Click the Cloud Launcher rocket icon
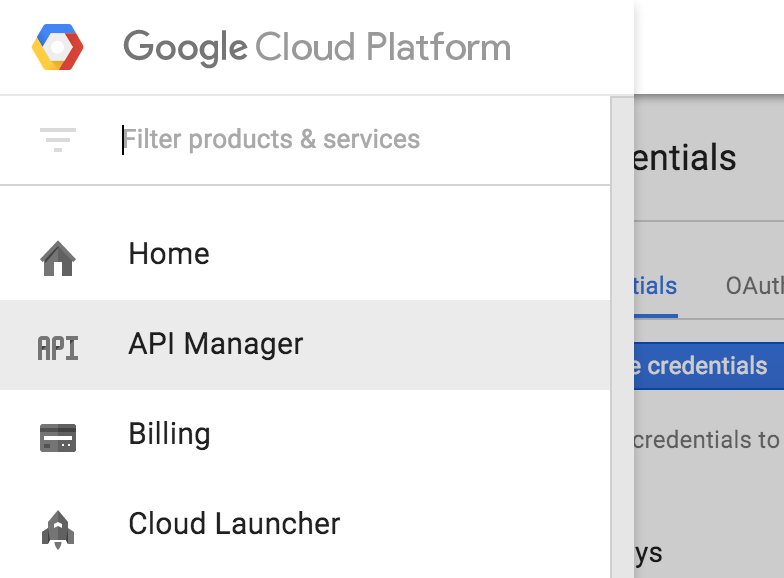 (58, 530)
